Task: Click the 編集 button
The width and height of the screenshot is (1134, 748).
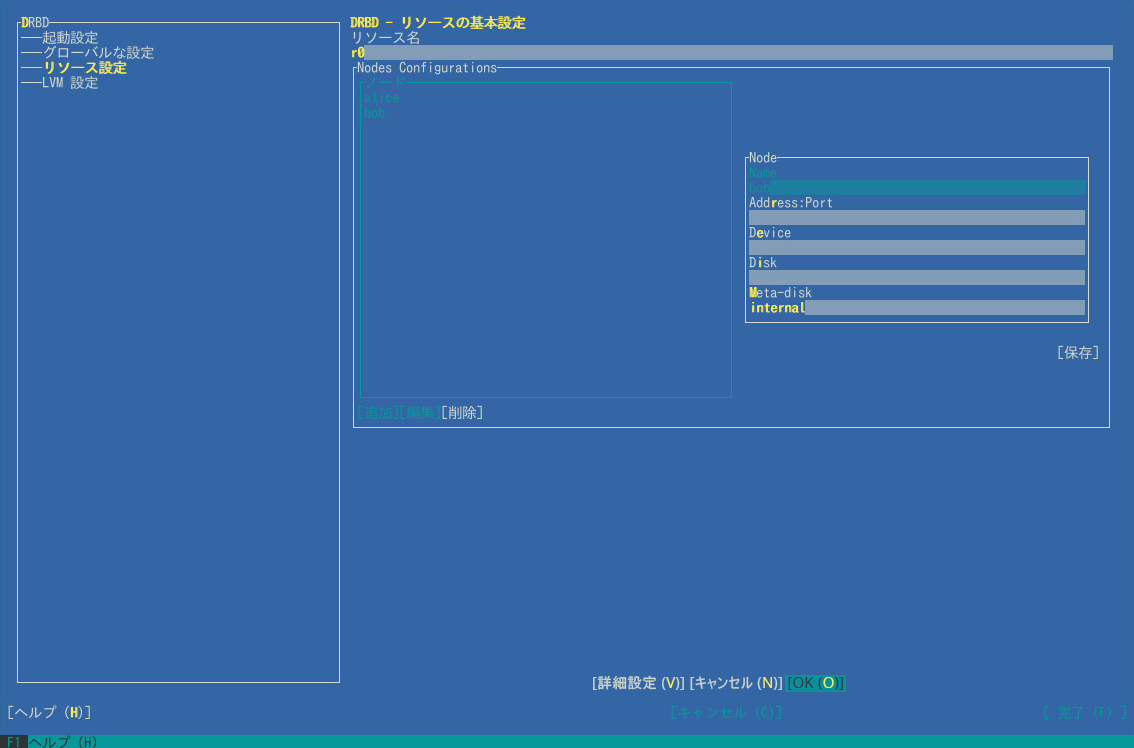Action: coord(420,412)
